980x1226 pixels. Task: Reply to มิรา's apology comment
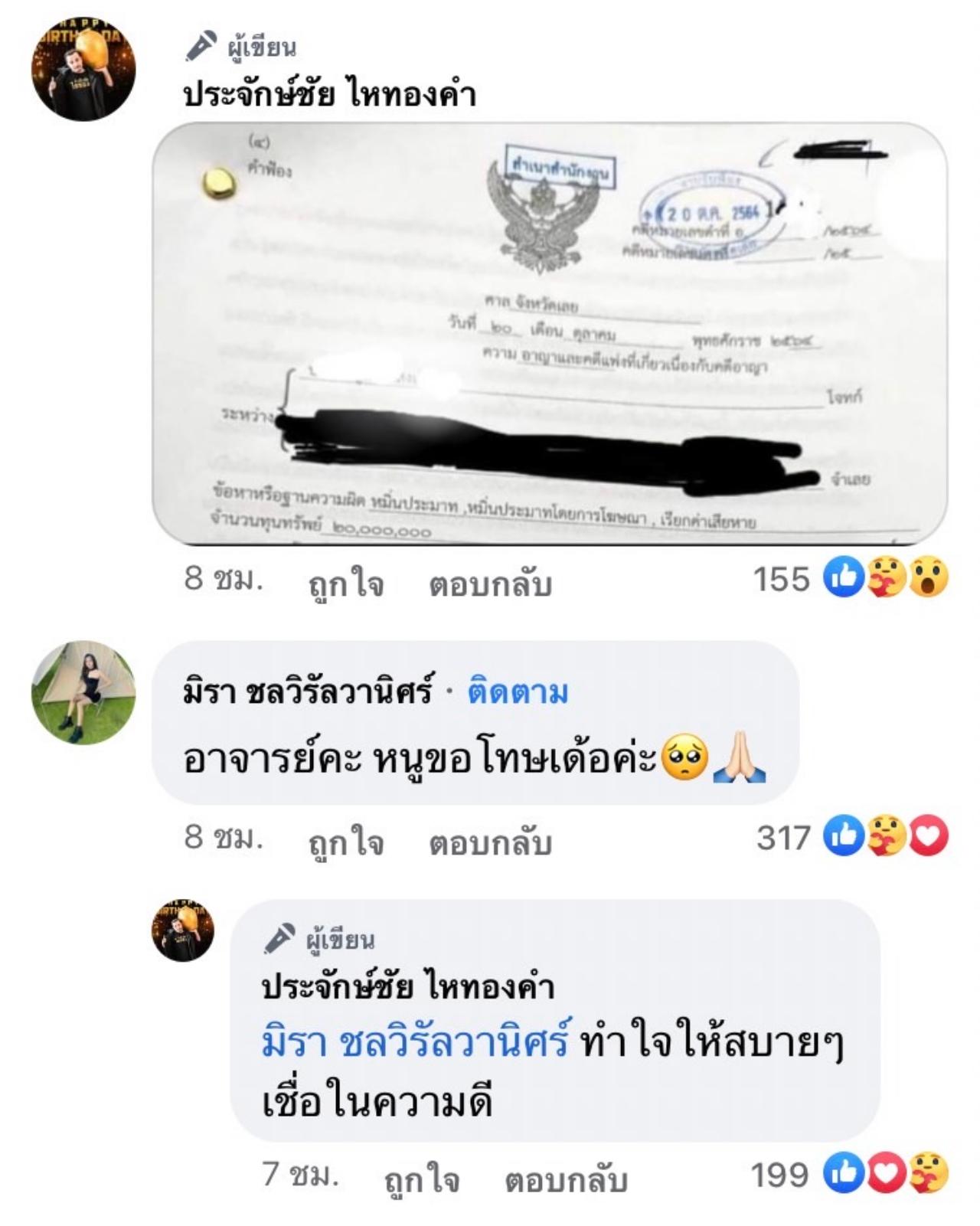click(x=490, y=842)
